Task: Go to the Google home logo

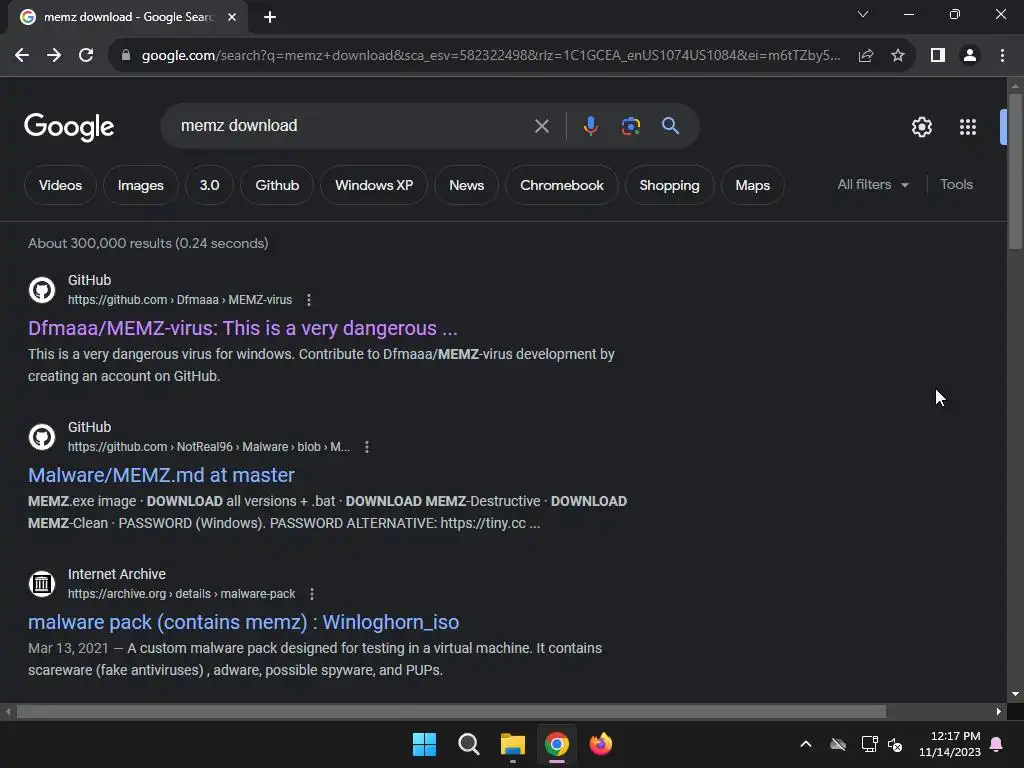Action: click(69, 127)
